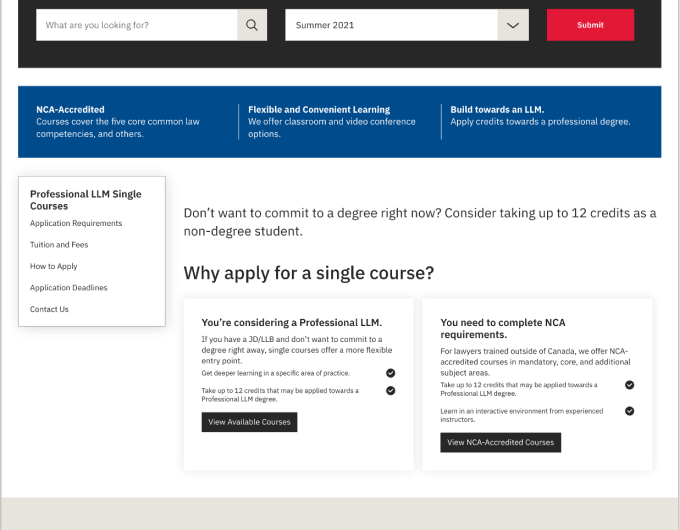Open Application Requirements in sidebar
This screenshot has height=530, width=680.
point(76,223)
